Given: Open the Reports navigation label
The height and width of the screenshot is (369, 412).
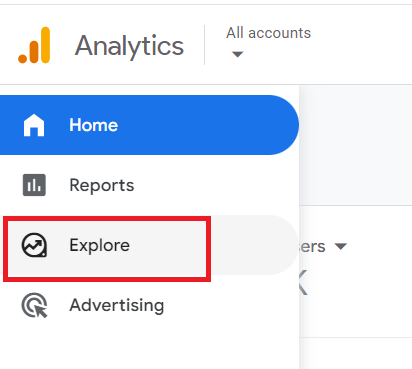Looking at the screenshot, I should [102, 185].
